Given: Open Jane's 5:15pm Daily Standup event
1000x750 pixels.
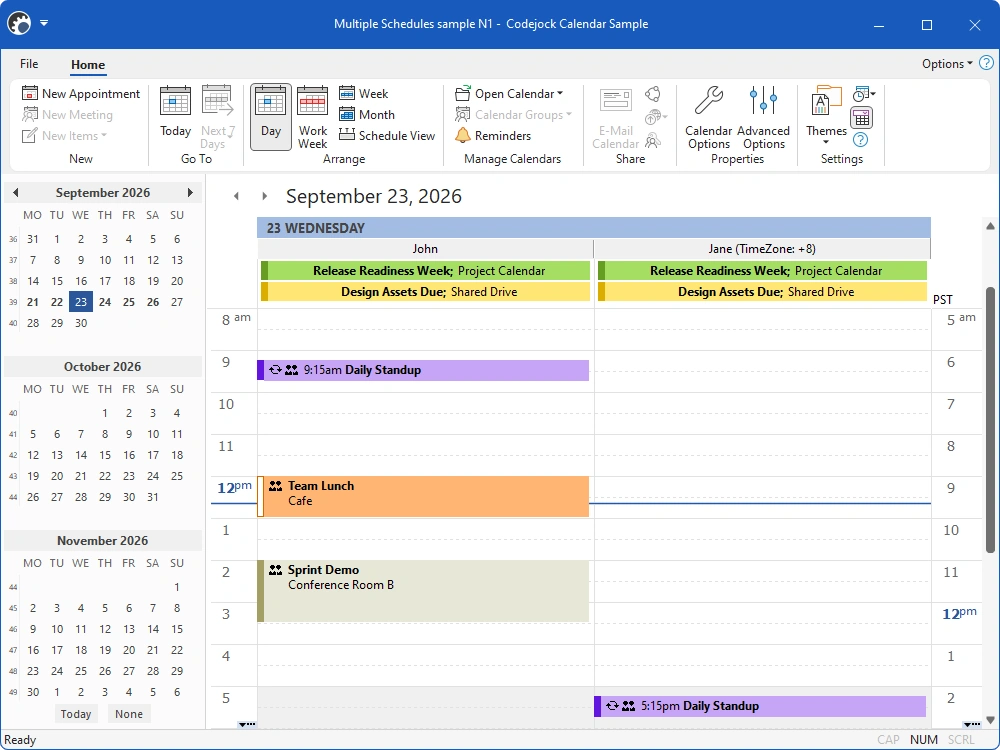Looking at the screenshot, I should point(760,707).
